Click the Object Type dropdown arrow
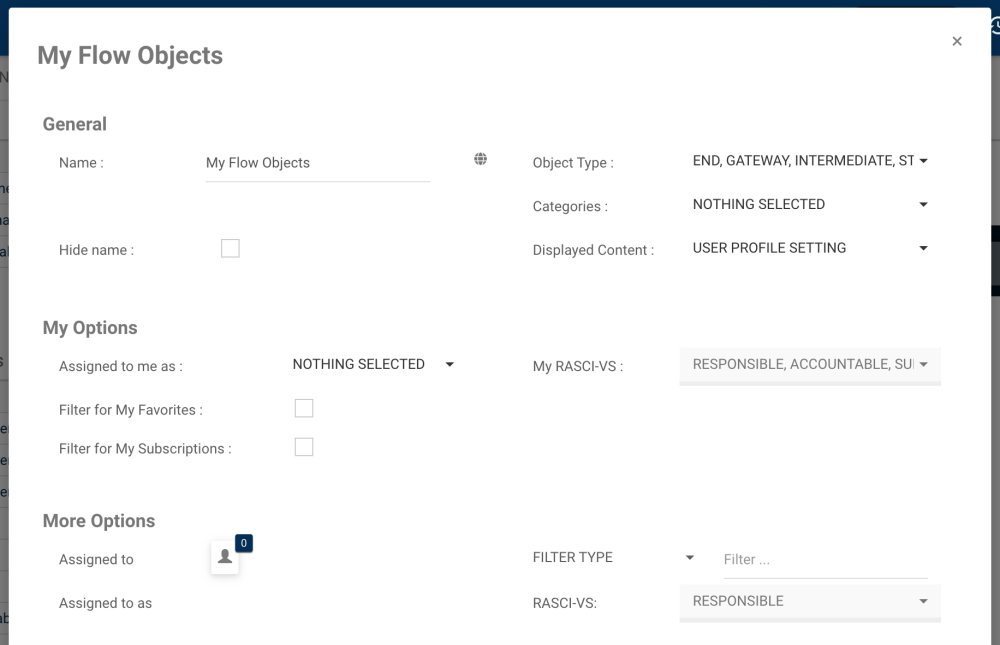The width and height of the screenshot is (1000, 645). click(x=923, y=161)
